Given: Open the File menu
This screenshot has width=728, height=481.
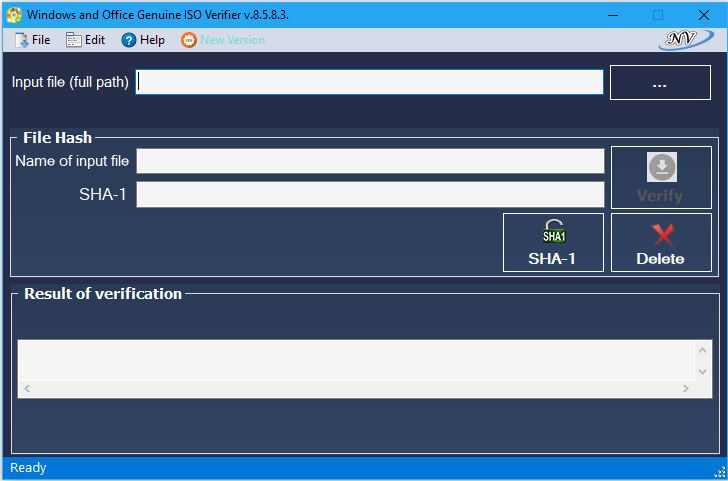Looking at the screenshot, I should coord(32,40).
